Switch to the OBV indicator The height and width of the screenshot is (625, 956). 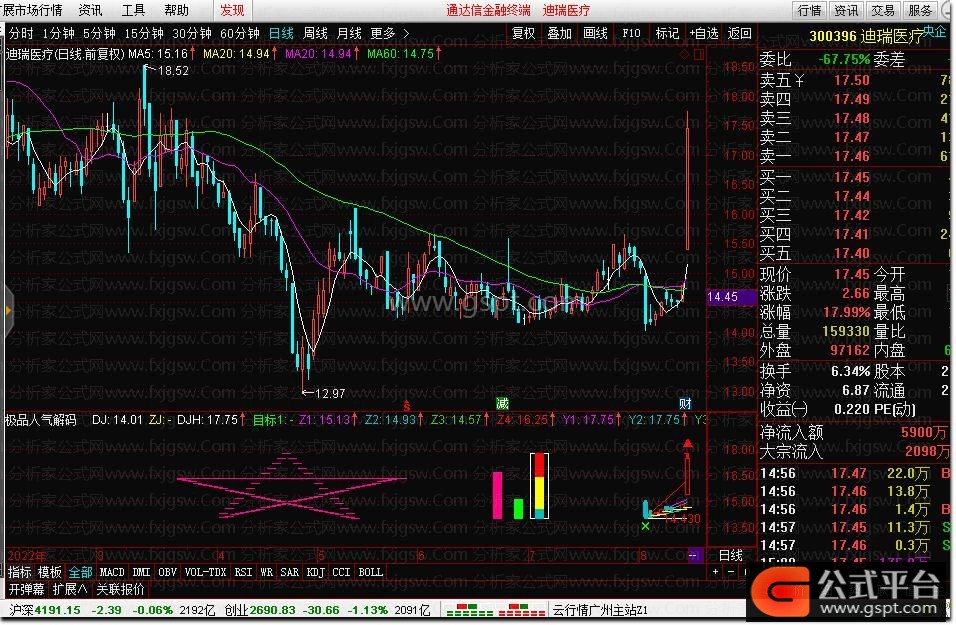point(168,572)
